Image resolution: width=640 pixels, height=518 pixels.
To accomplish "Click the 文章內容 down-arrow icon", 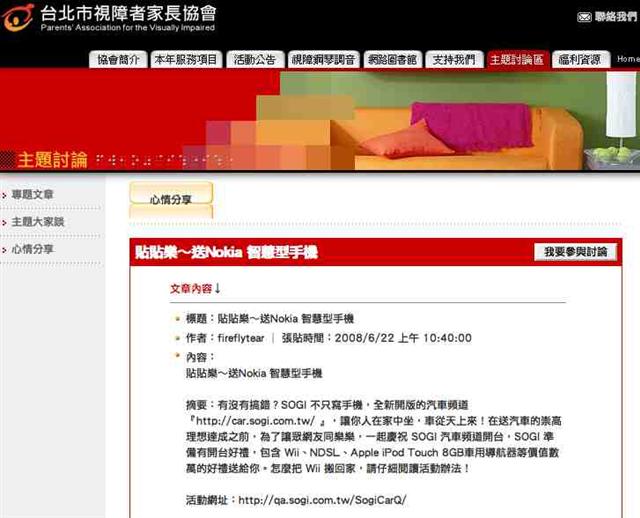I will coord(218,288).
